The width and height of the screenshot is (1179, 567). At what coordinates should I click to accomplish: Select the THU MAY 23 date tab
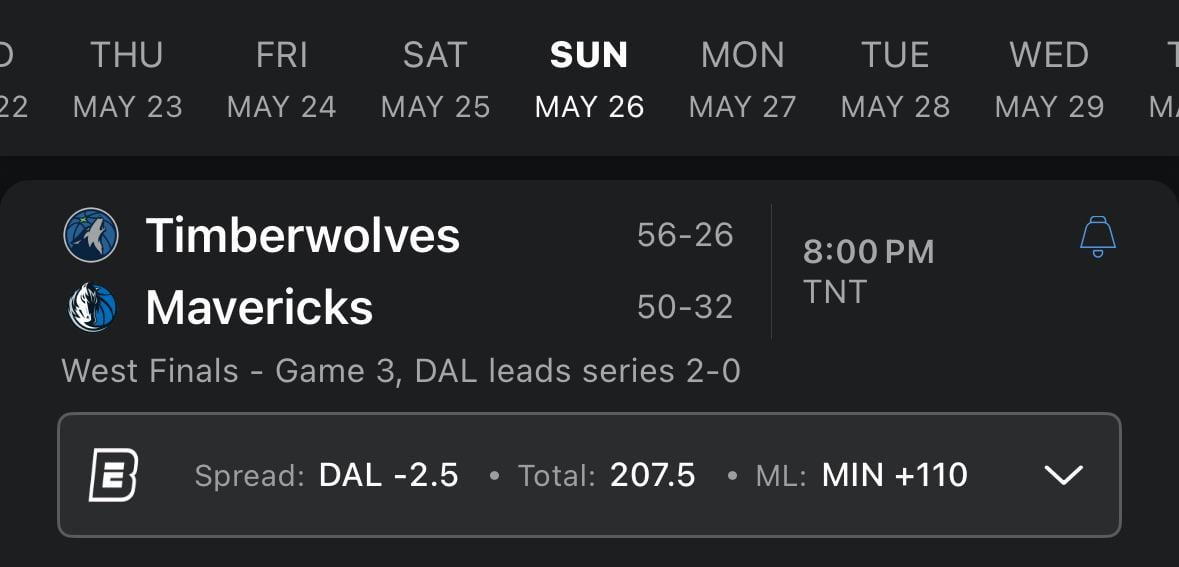[127, 80]
